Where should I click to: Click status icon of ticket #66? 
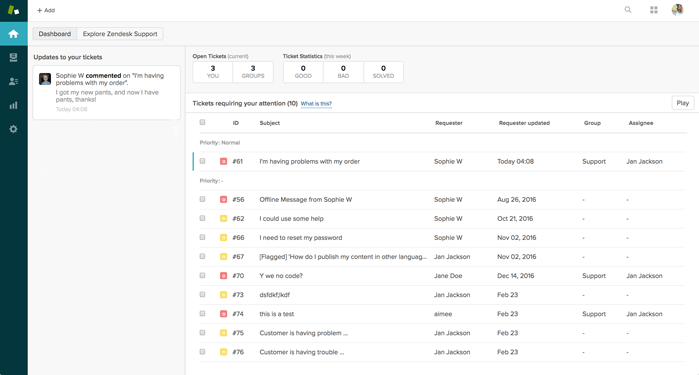point(223,238)
